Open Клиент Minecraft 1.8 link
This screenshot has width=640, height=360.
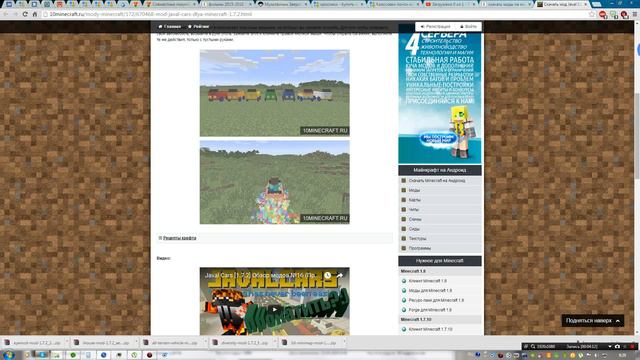427,281
